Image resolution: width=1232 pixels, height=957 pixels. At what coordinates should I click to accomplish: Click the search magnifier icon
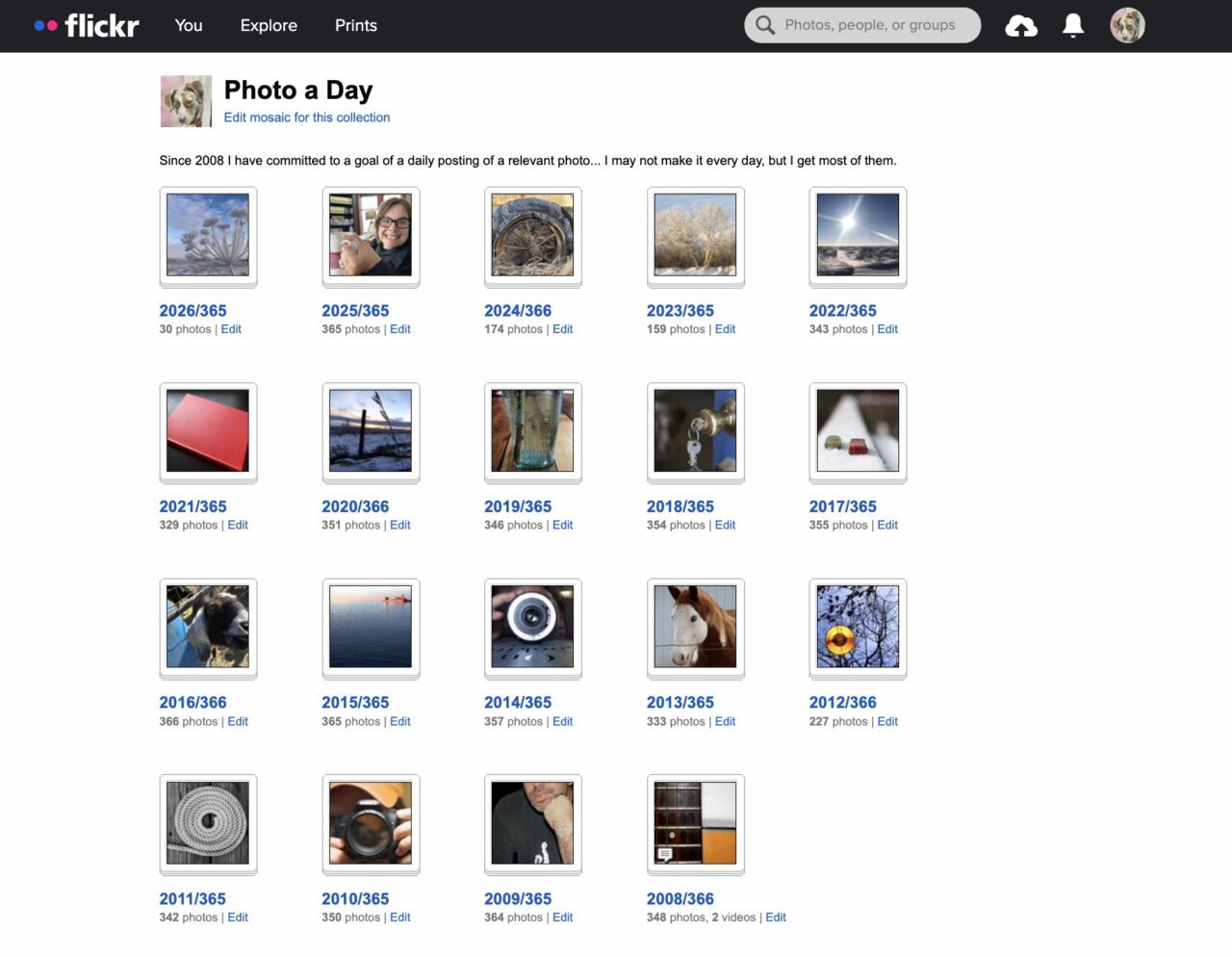(764, 25)
